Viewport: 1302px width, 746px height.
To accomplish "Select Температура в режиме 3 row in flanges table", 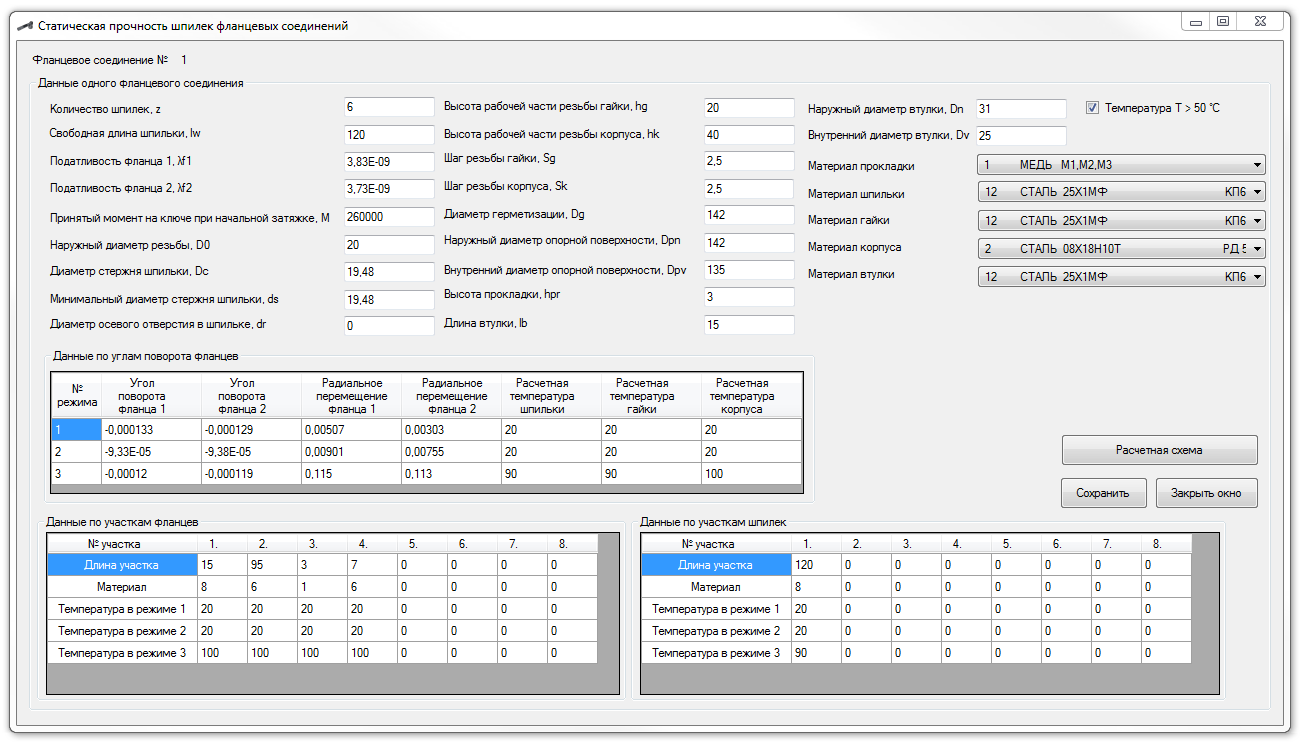I will [122, 653].
